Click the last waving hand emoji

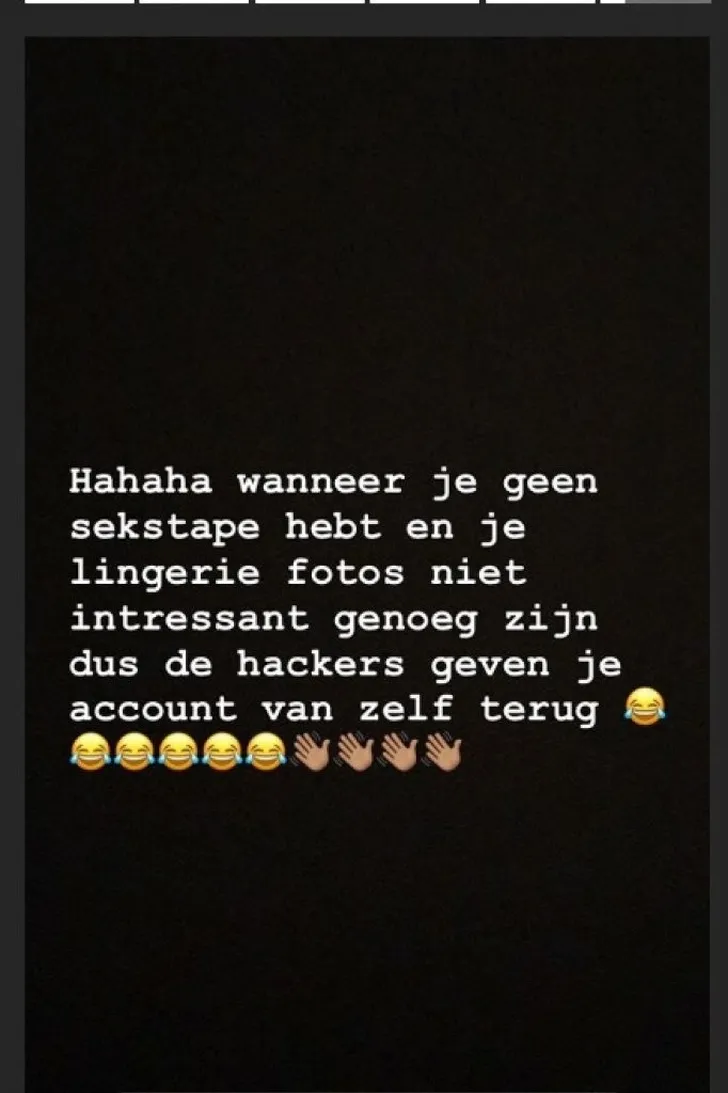443,751
